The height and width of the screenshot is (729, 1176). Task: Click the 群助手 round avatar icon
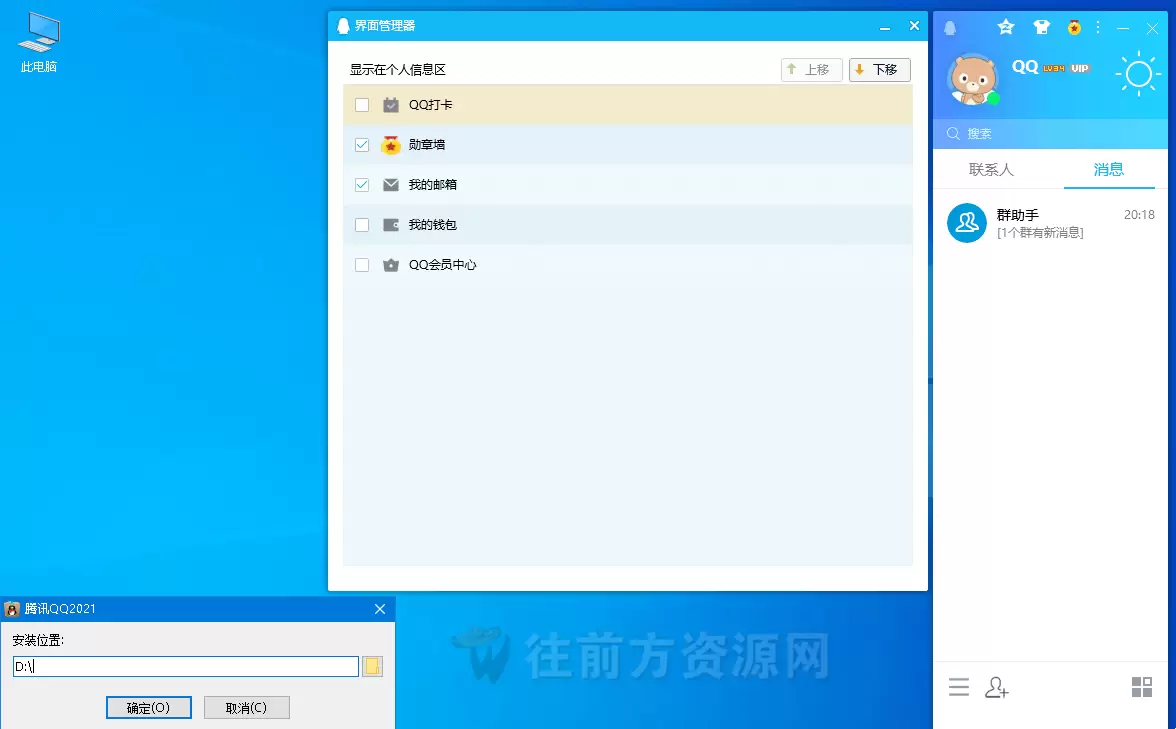(967, 223)
